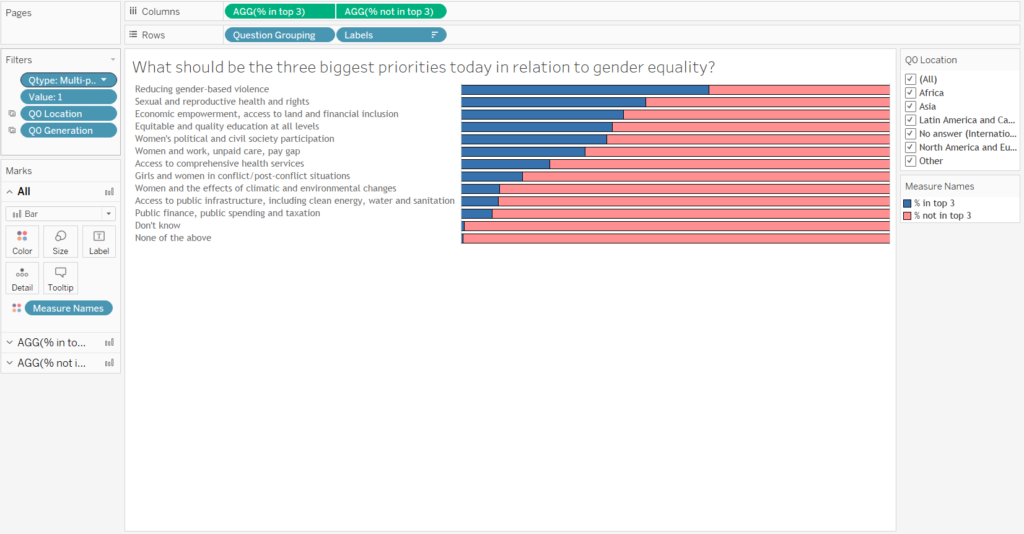This screenshot has width=1024, height=534.
Task: Open the Qtype filter pill dropdown arrow
Action: 104,79
